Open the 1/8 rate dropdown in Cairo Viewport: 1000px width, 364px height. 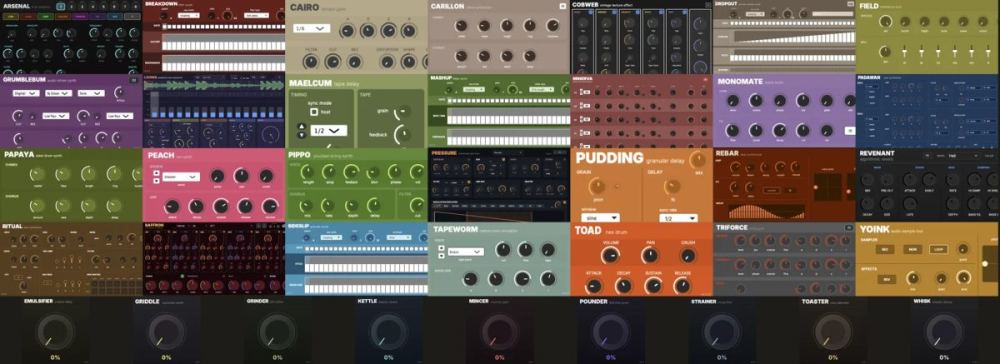click(311, 29)
